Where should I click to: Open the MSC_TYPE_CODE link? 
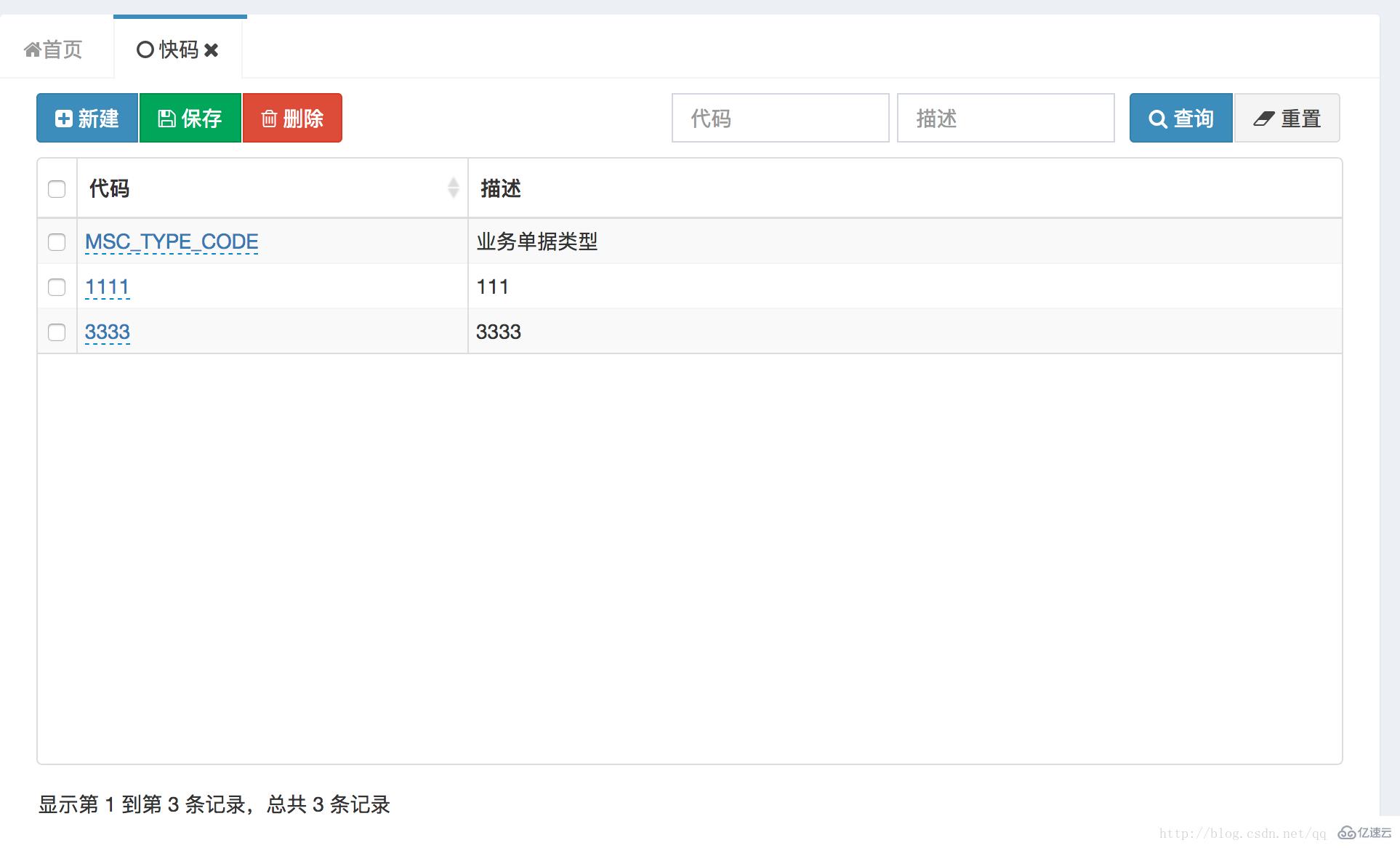tap(172, 241)
